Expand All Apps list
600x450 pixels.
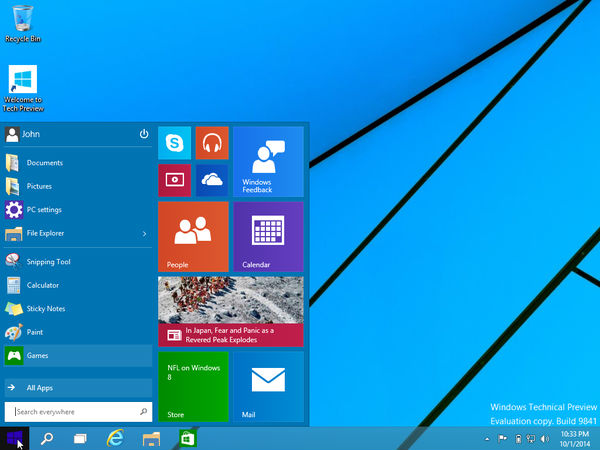40,387
